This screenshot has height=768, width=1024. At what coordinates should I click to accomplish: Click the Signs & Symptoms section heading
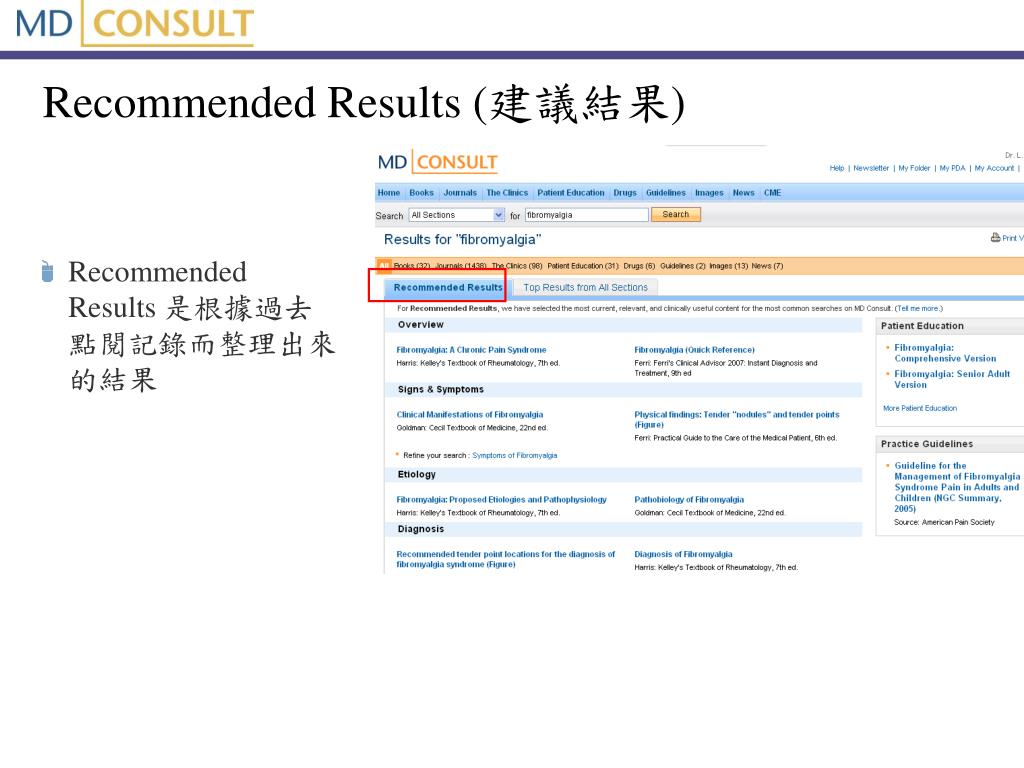(x=441, y=389)
